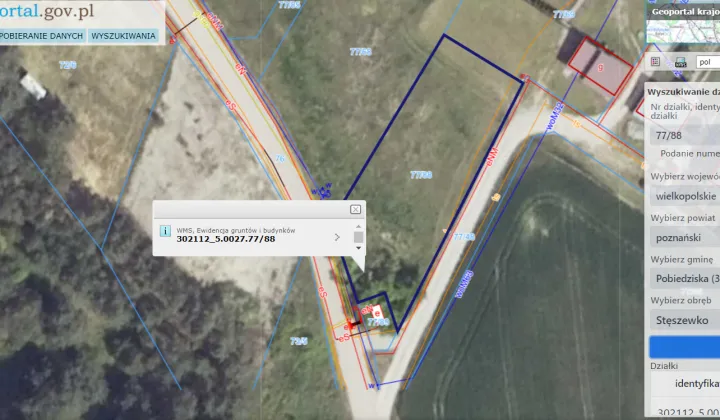Click the small red 'e' building symbol

pyautogui.click(x=377, y=314)
